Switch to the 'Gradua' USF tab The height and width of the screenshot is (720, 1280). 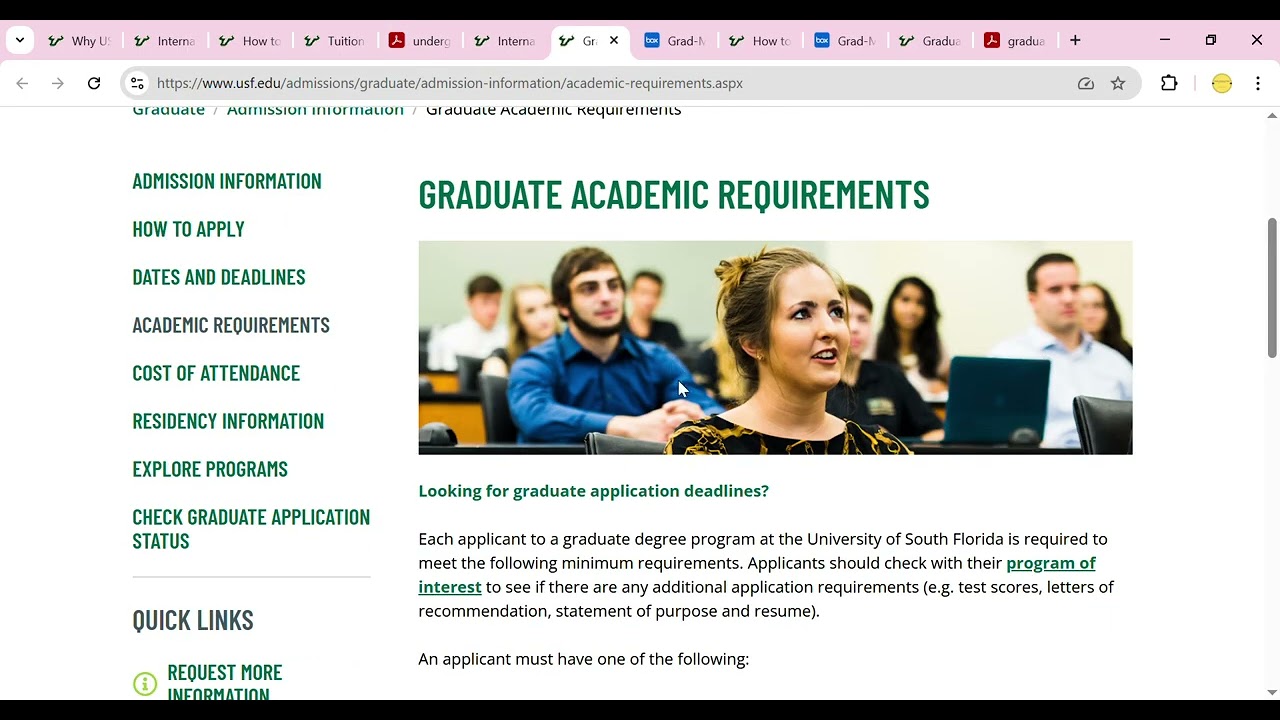pos(930,41)
